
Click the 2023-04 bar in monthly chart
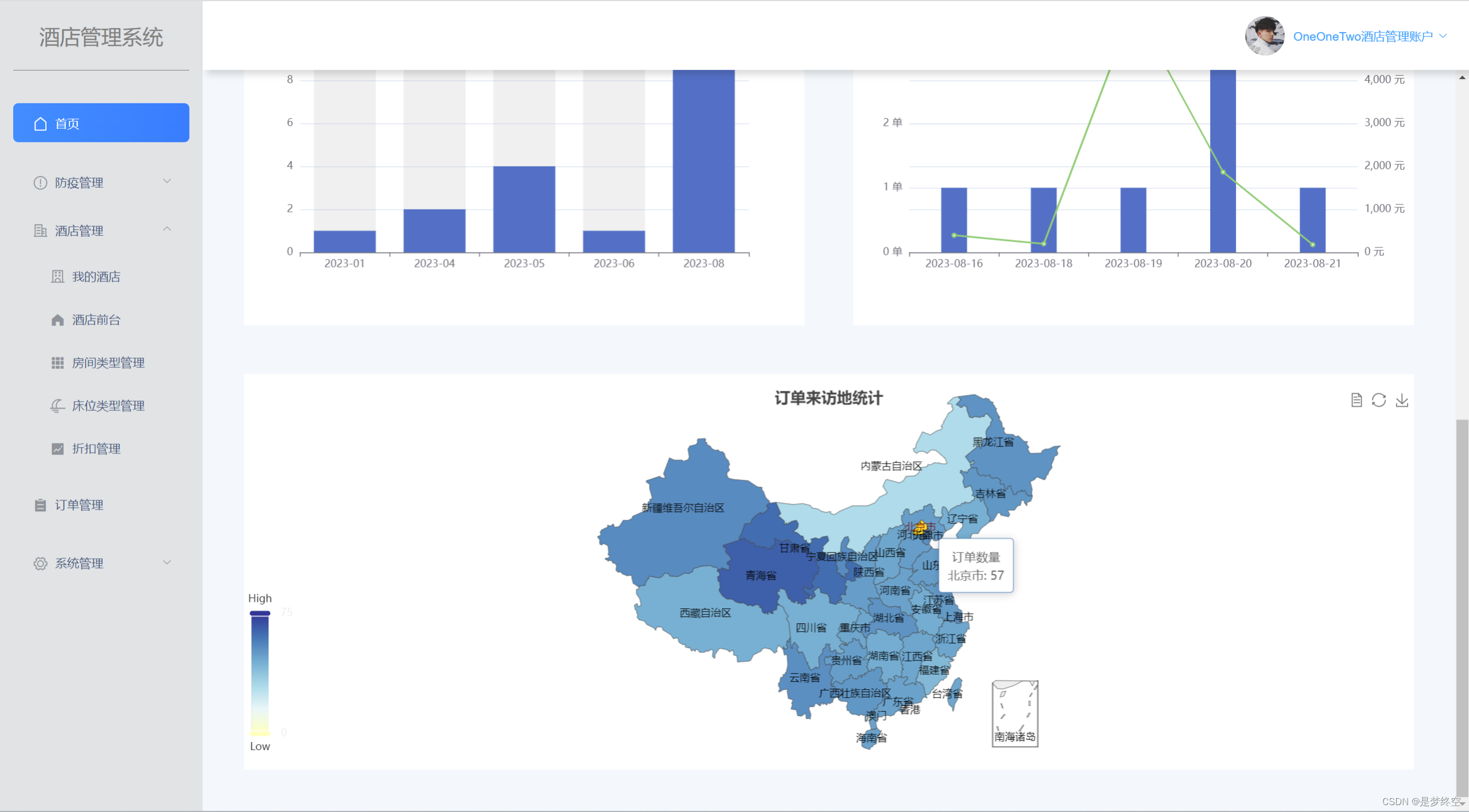point(435,231)
